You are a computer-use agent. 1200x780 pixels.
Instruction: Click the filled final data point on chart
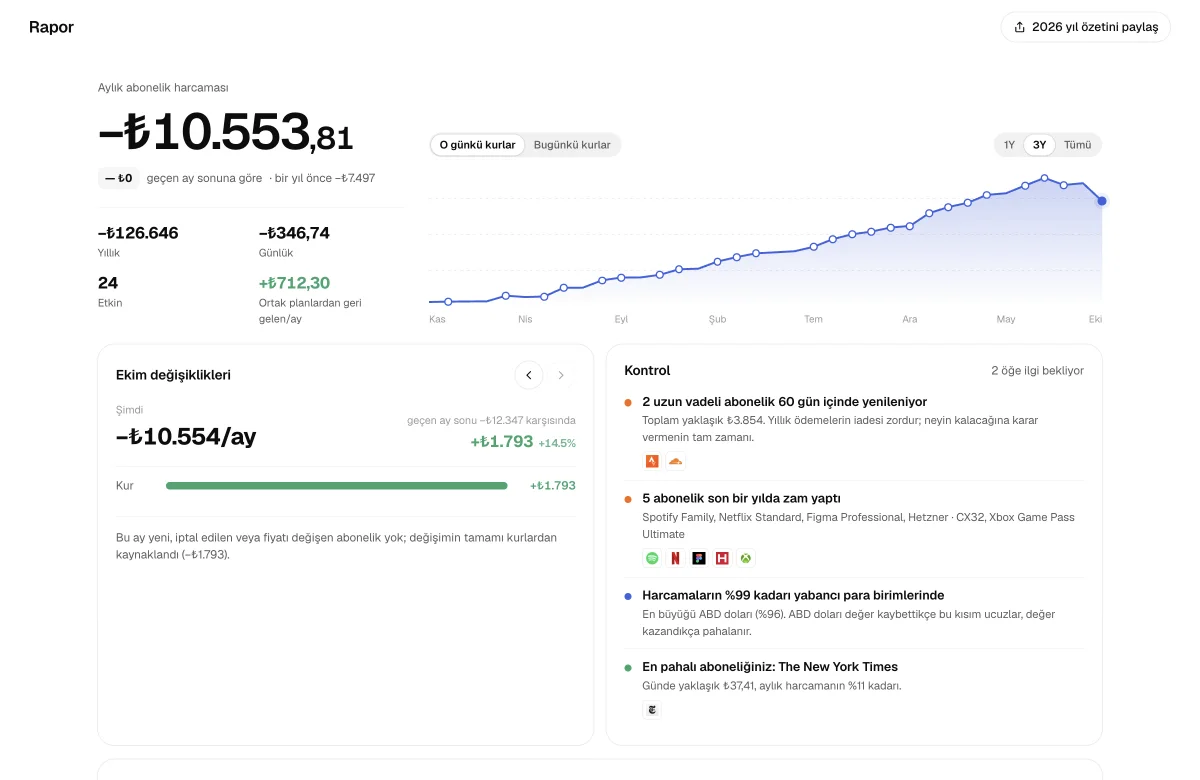tap(1102, 201)
